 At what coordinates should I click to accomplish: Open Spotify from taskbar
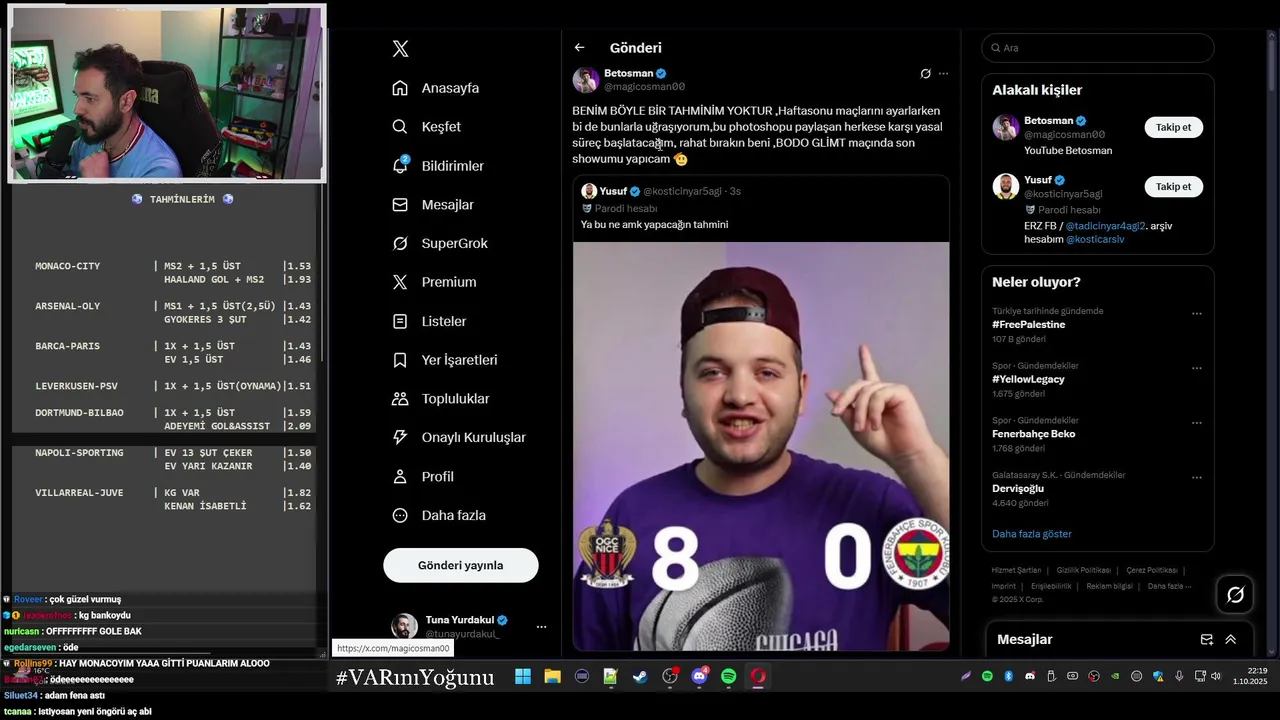coord(729,677)
